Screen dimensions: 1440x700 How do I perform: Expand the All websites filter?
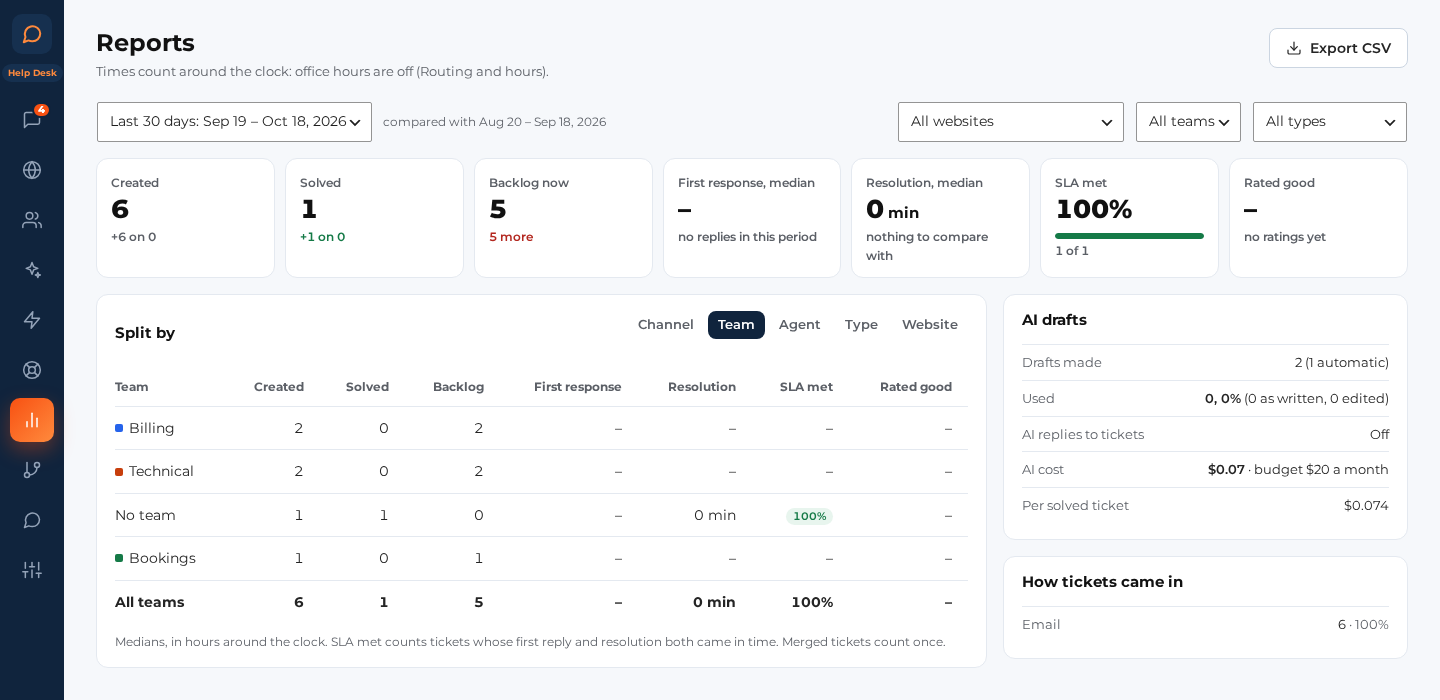pos(1011,122)
